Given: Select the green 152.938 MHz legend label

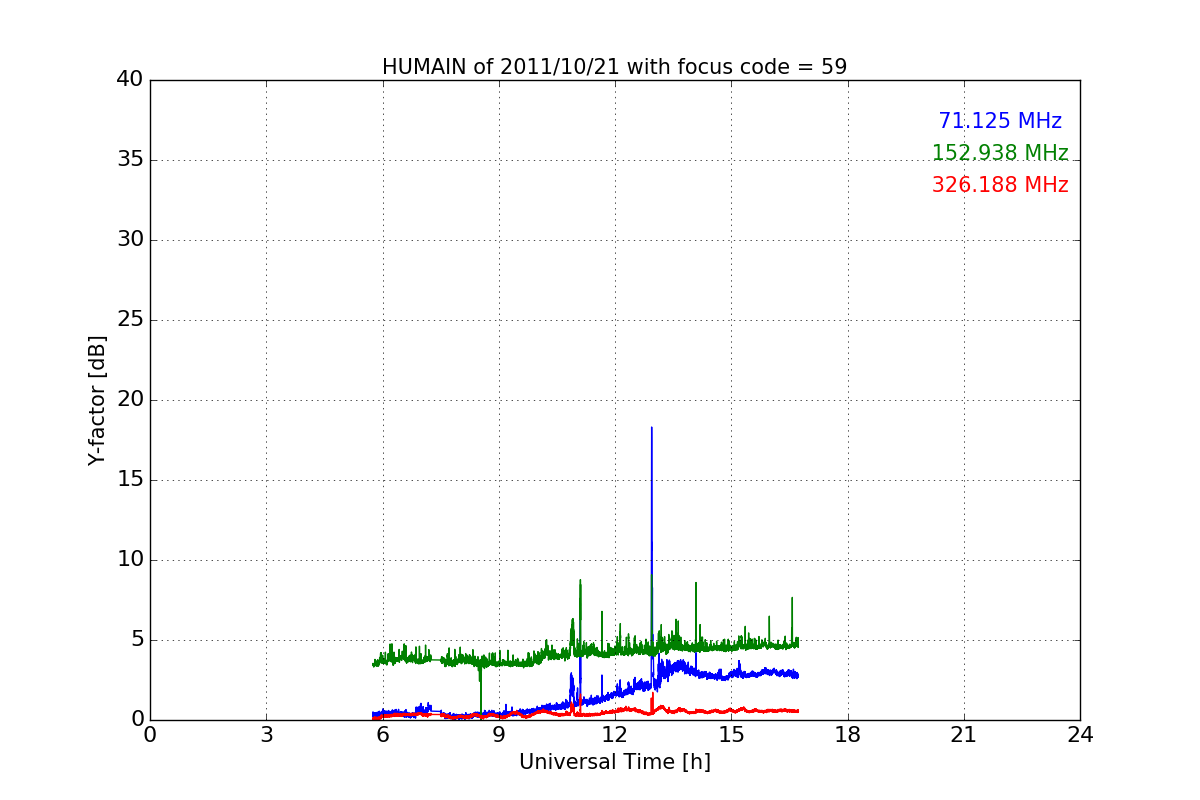Looking at the screenshot, I should click(x=1000, y=153).
